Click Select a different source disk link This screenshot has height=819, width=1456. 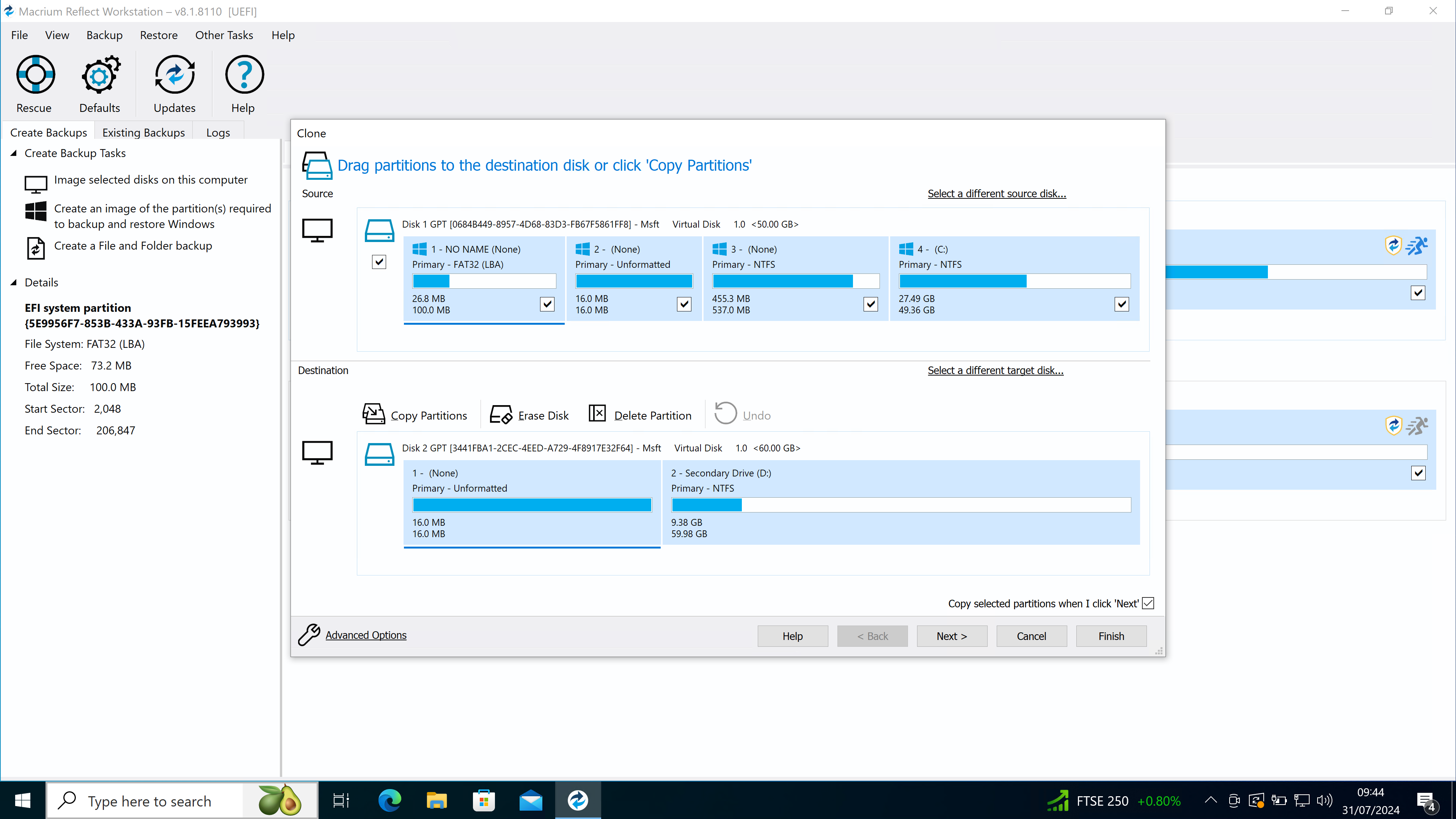pos(996,193)
